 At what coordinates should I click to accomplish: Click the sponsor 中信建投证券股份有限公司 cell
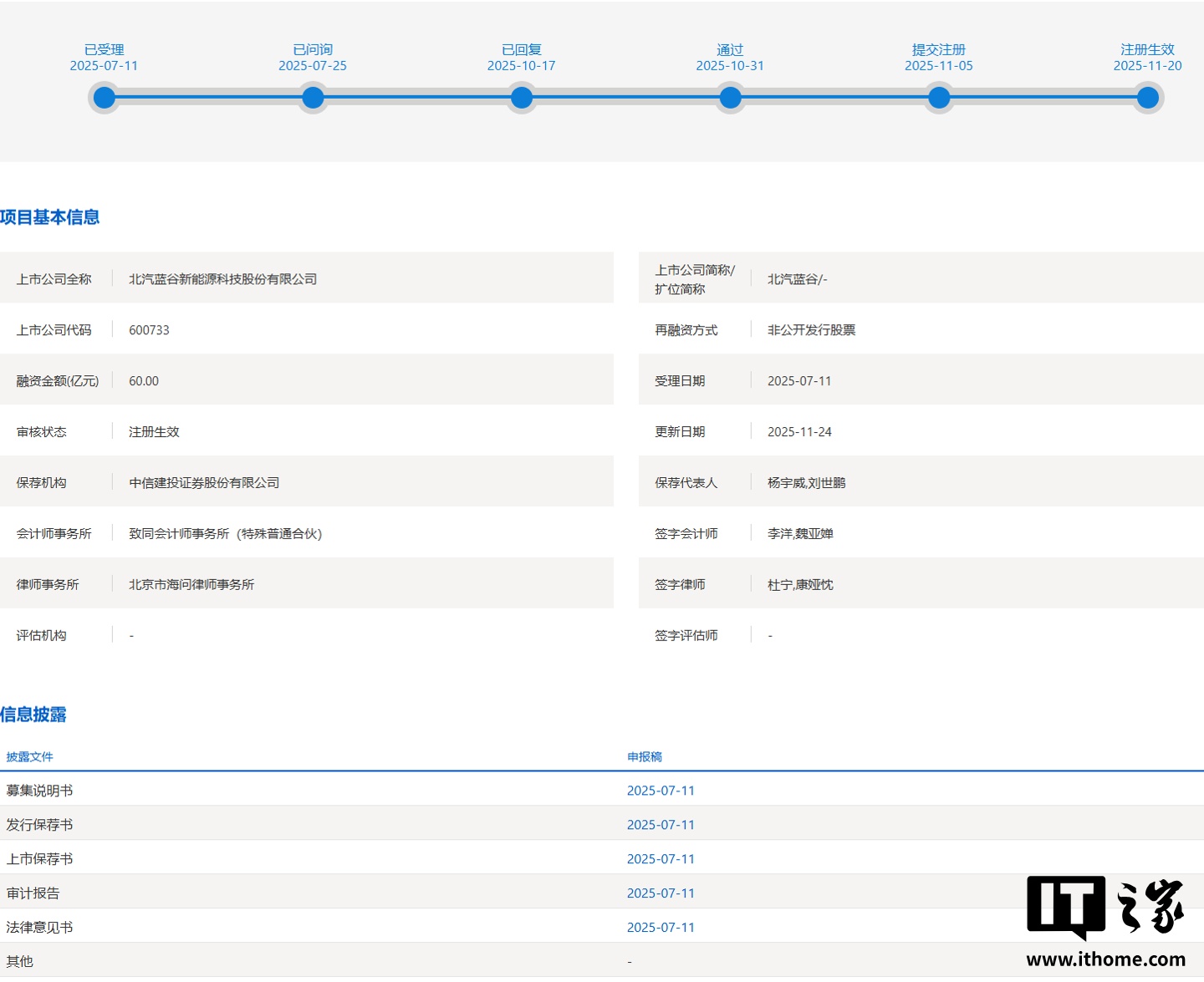coord(204,483)
